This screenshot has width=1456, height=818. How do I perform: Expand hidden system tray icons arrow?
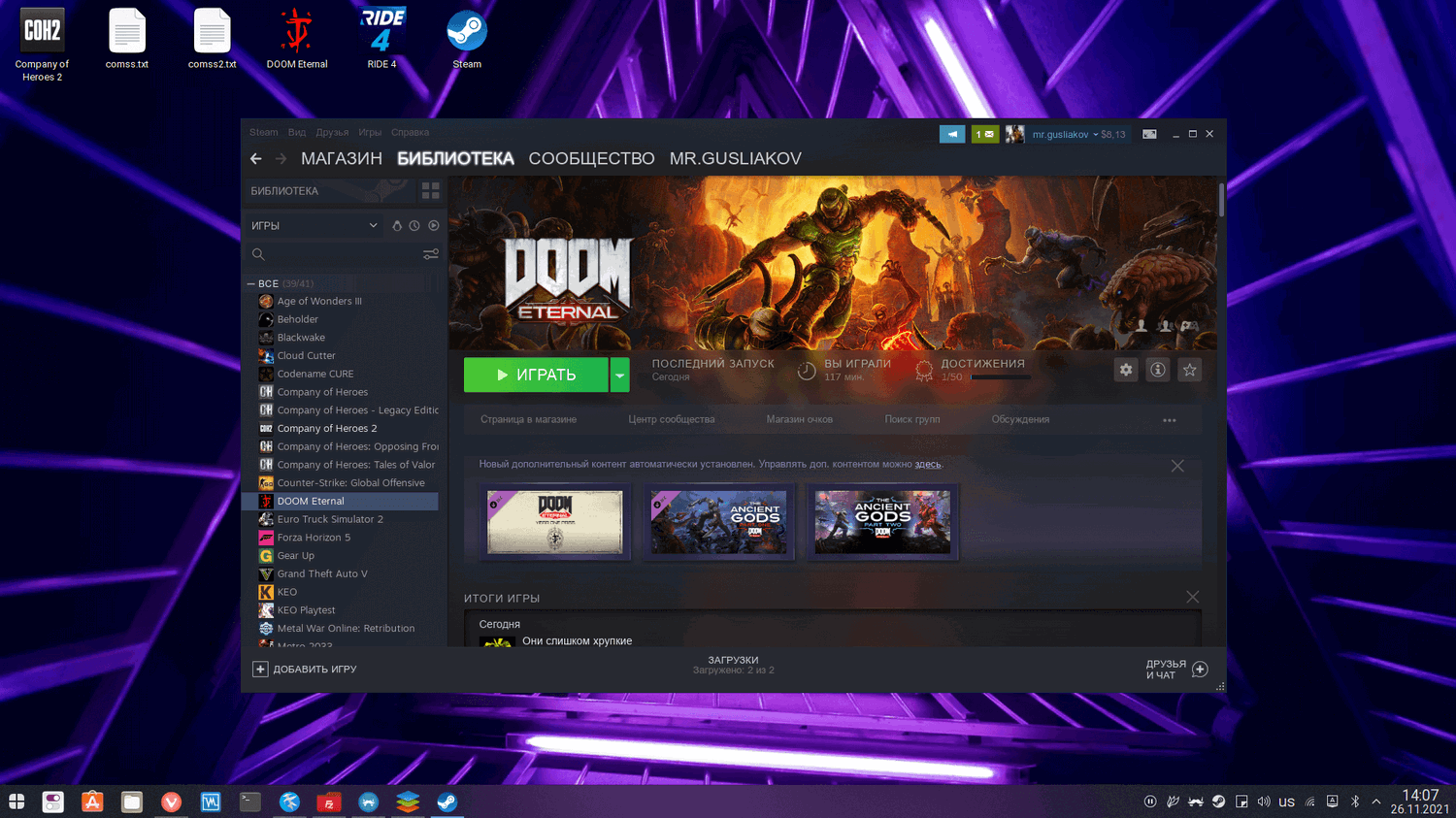(1376, 802)
